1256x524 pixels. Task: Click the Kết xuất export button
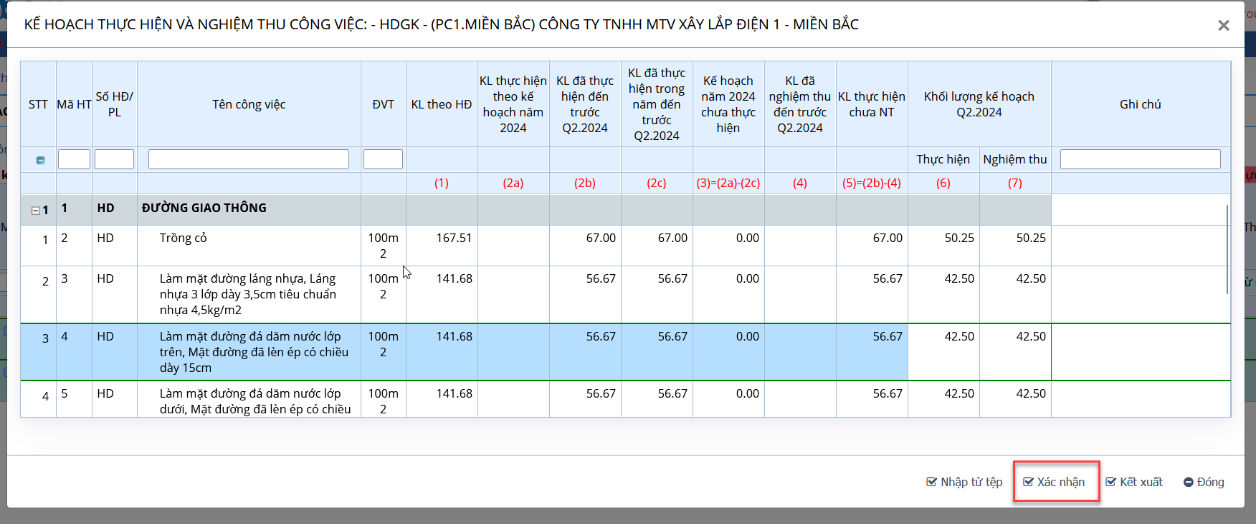click(1134, 482)
